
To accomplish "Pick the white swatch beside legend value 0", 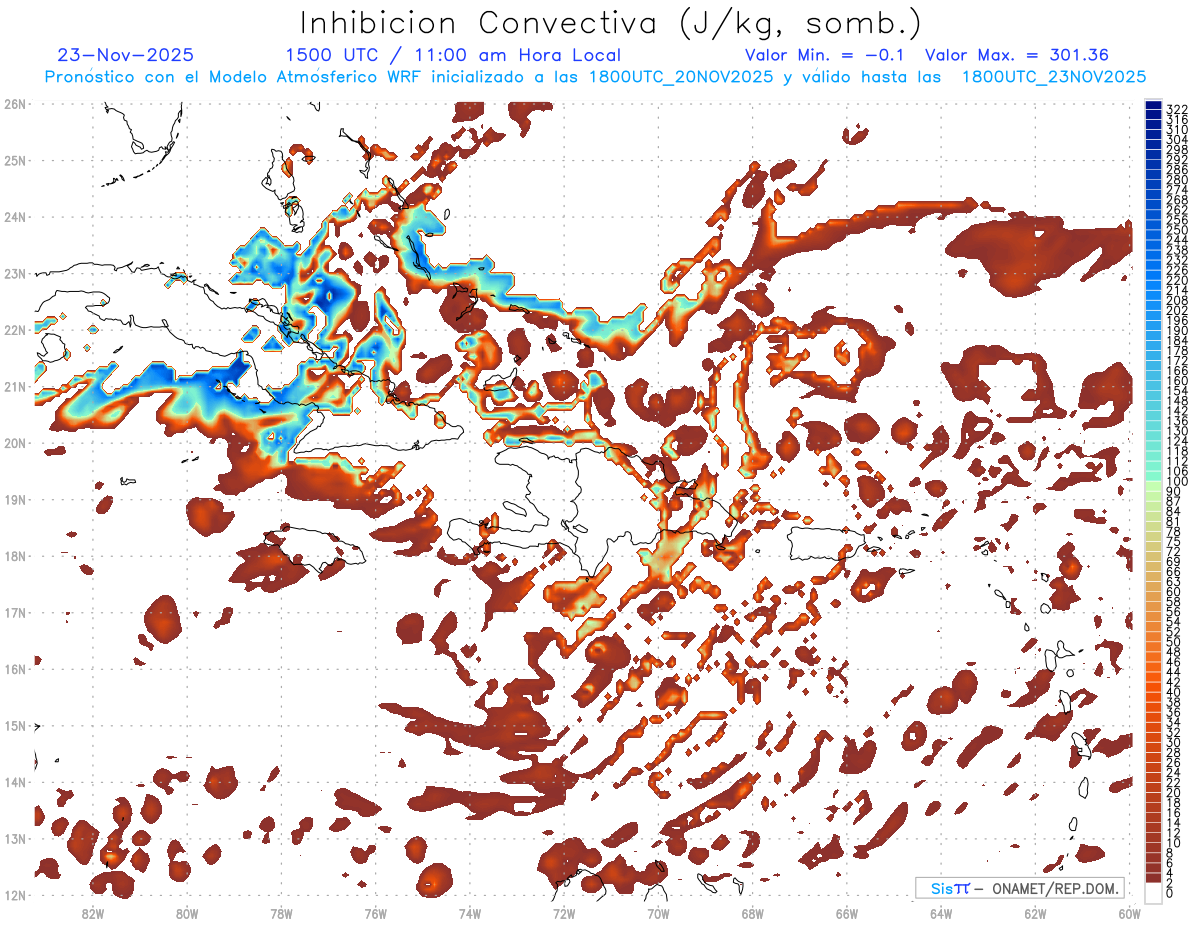I will (x=1153, y=892).
